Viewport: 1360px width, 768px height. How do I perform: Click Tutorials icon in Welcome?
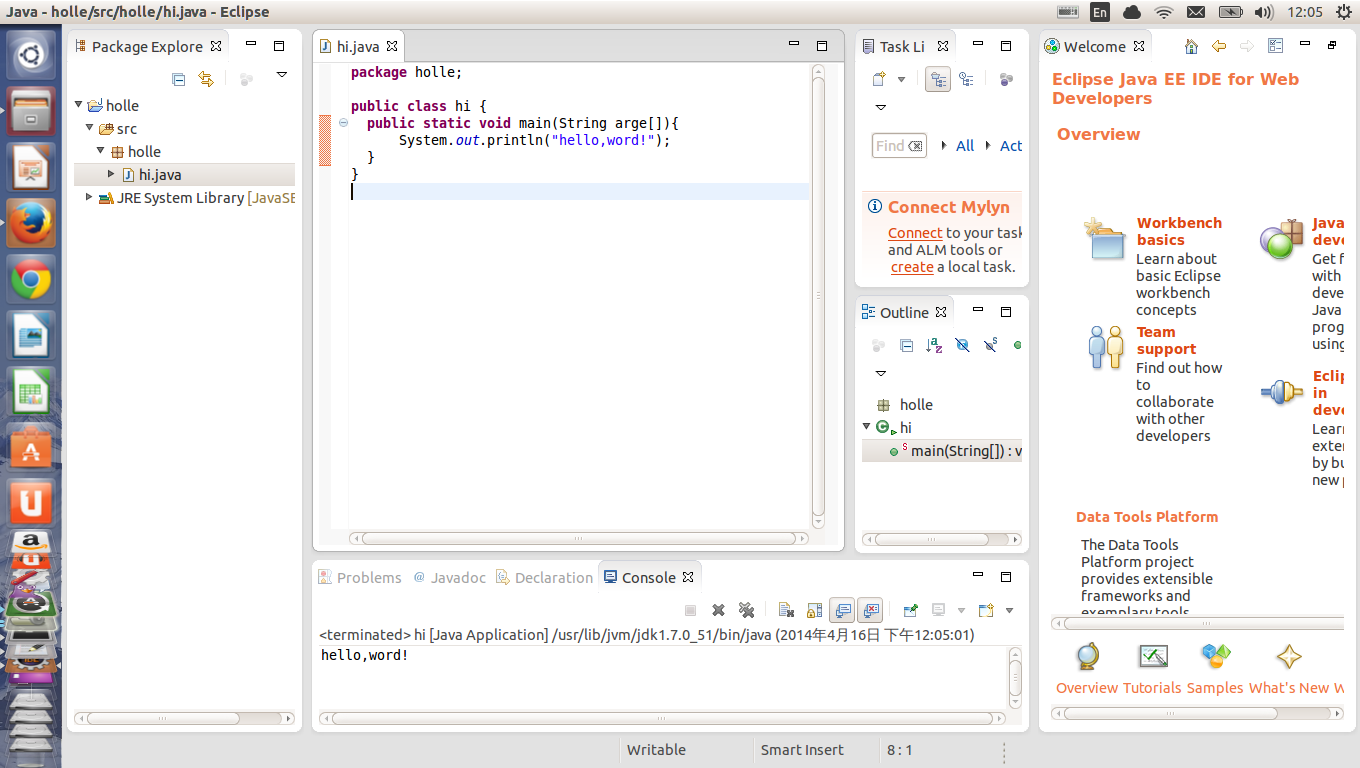(1153, 657)
